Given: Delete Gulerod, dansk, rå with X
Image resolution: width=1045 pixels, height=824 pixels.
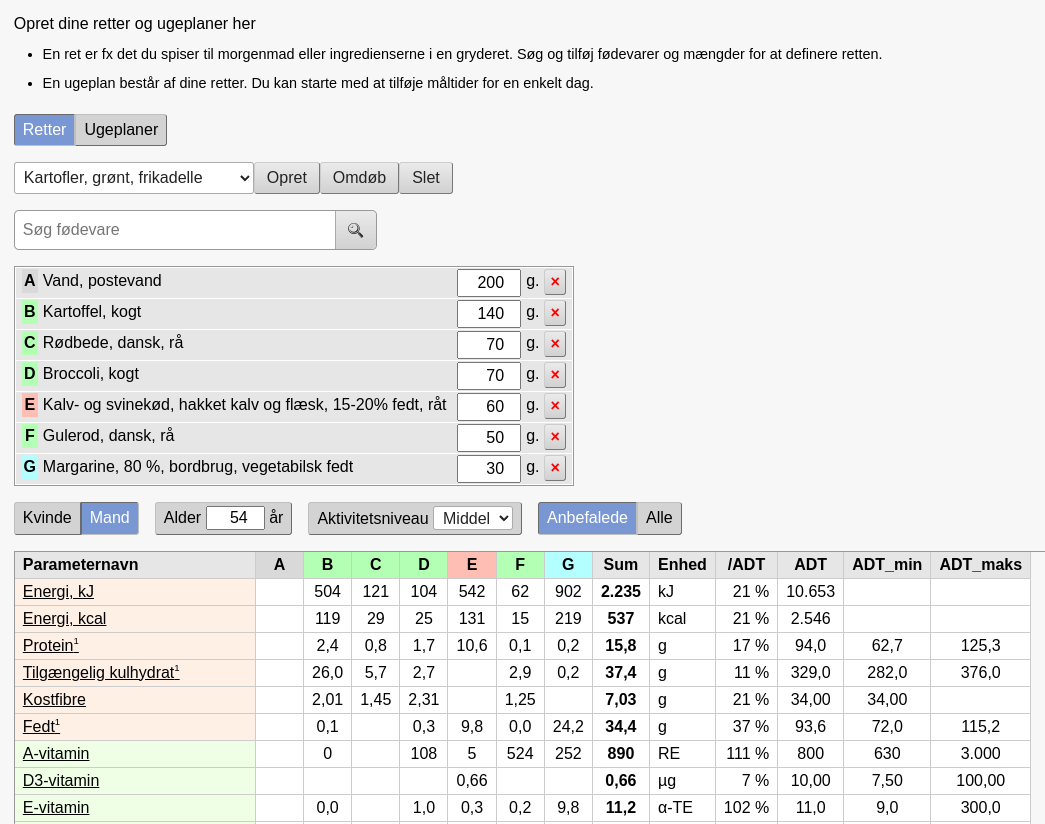Looking at the screenshot, I should [555, 437].
